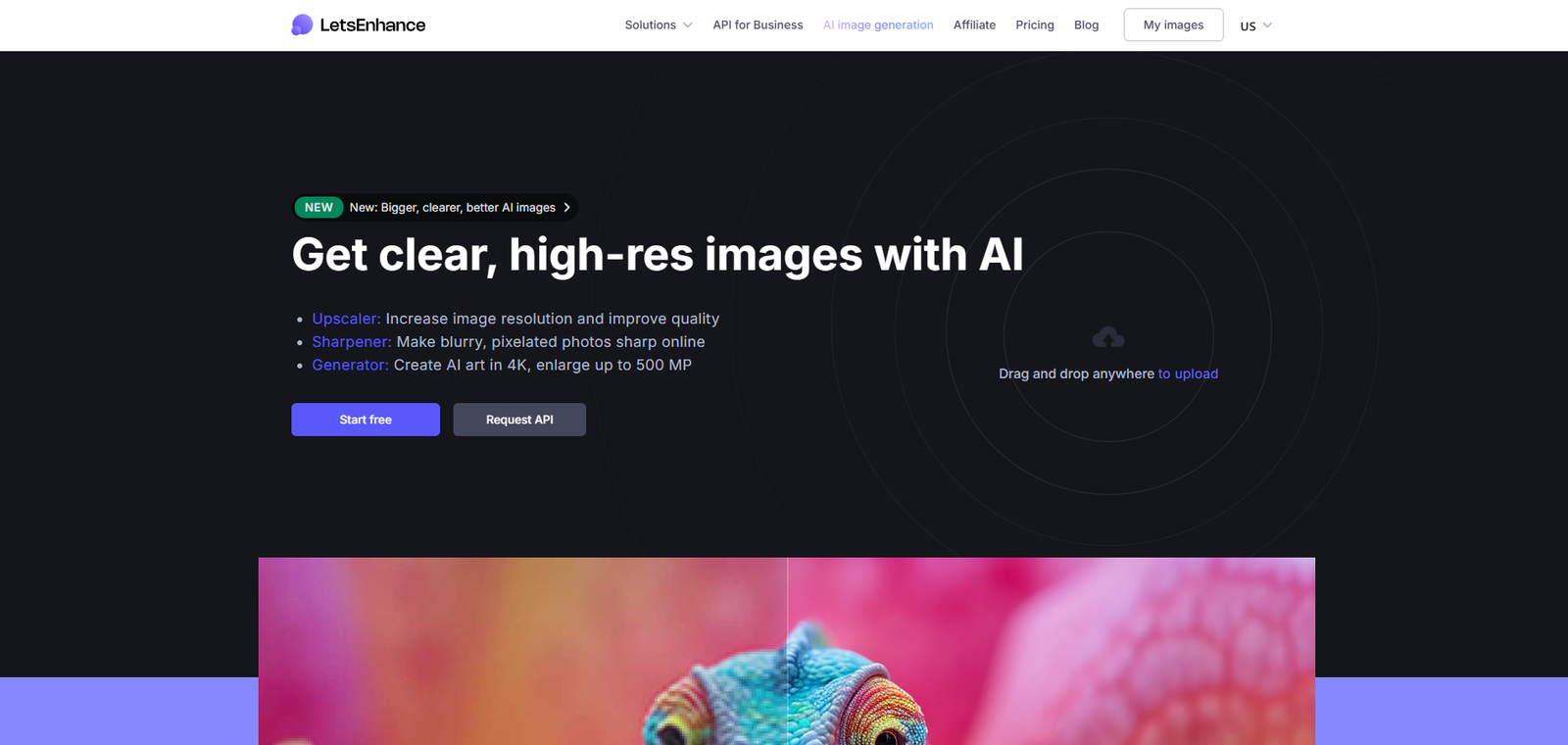Click the before/after divider on chameleon image
The image size is (1568, 745).
coord(787,651)
